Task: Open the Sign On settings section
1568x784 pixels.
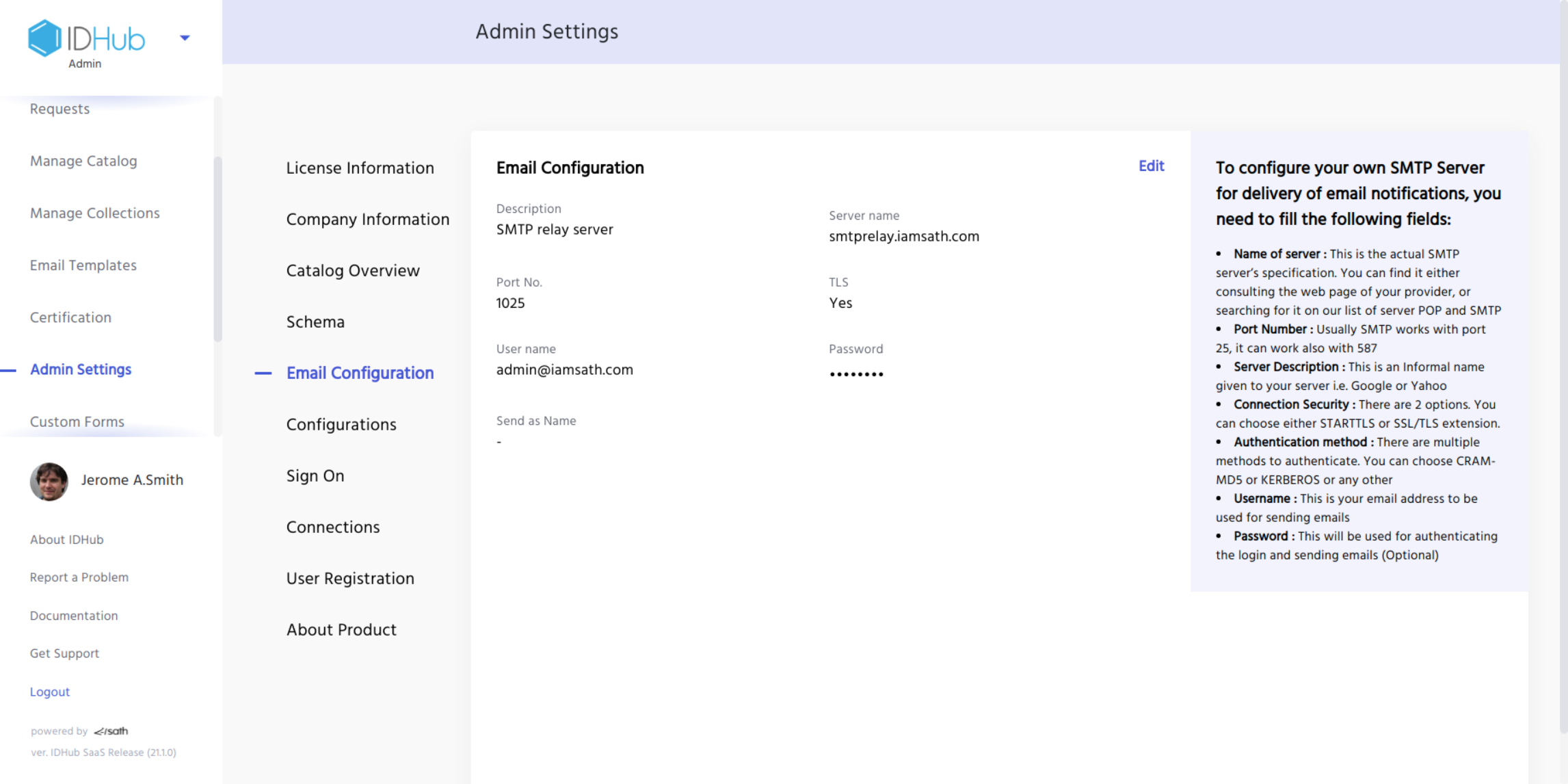Action: (x=315, y=476)
